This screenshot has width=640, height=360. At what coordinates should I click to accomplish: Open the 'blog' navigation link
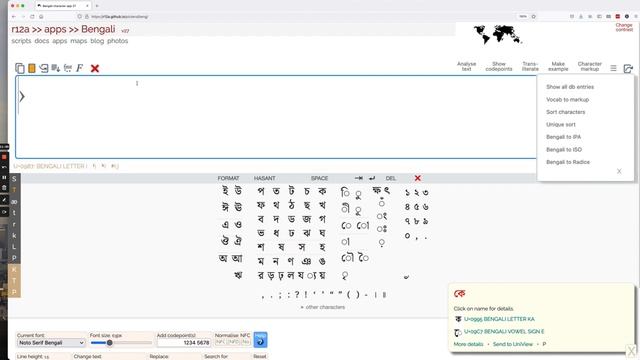pos(97,41)
